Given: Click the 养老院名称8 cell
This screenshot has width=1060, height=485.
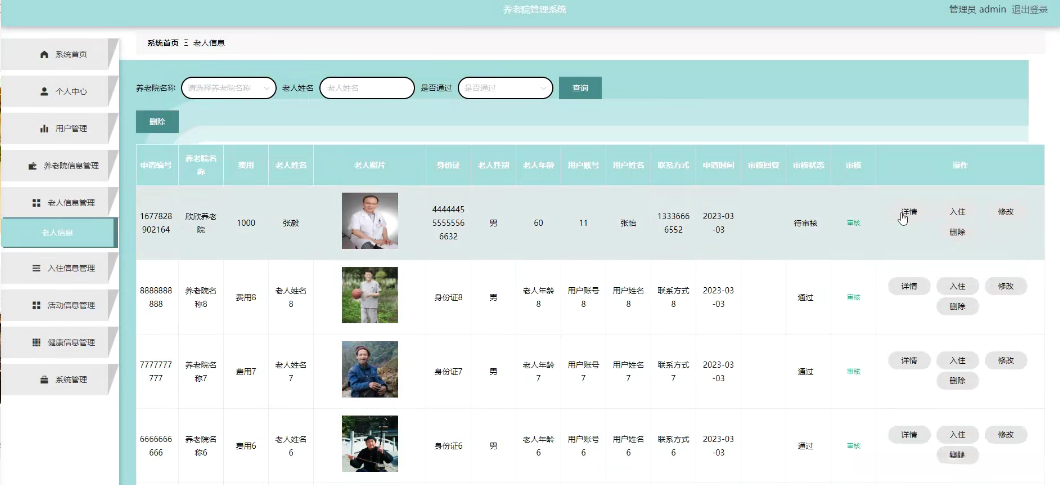Looking at the screenshot, I should coord(201,297).
